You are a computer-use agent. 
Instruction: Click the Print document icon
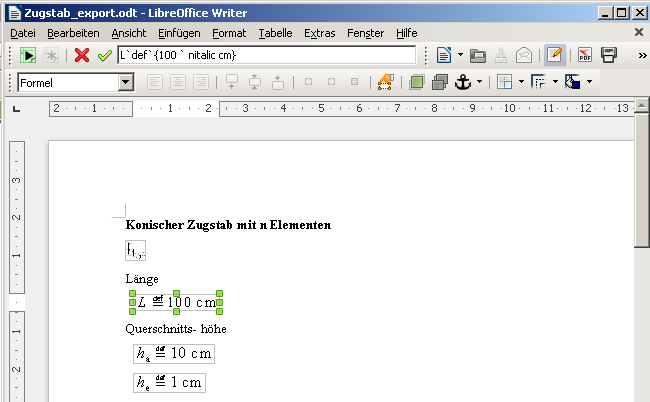click(x=608, y=55)
